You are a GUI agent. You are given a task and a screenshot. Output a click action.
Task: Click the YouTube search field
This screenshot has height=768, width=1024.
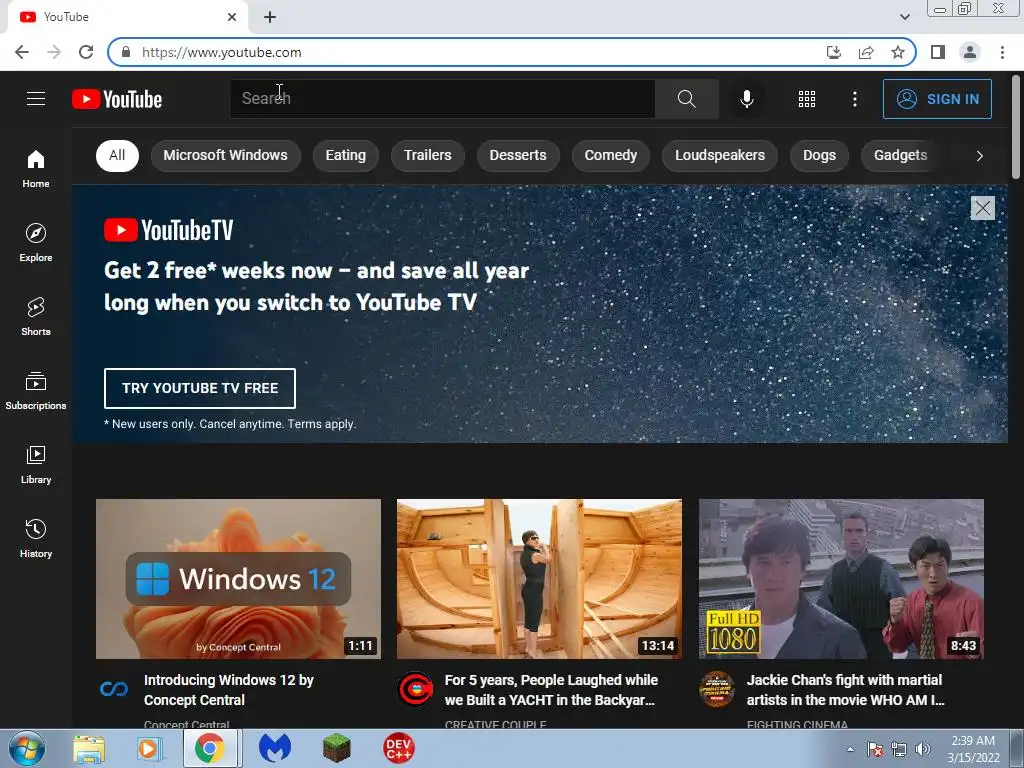tap(442, 99)
